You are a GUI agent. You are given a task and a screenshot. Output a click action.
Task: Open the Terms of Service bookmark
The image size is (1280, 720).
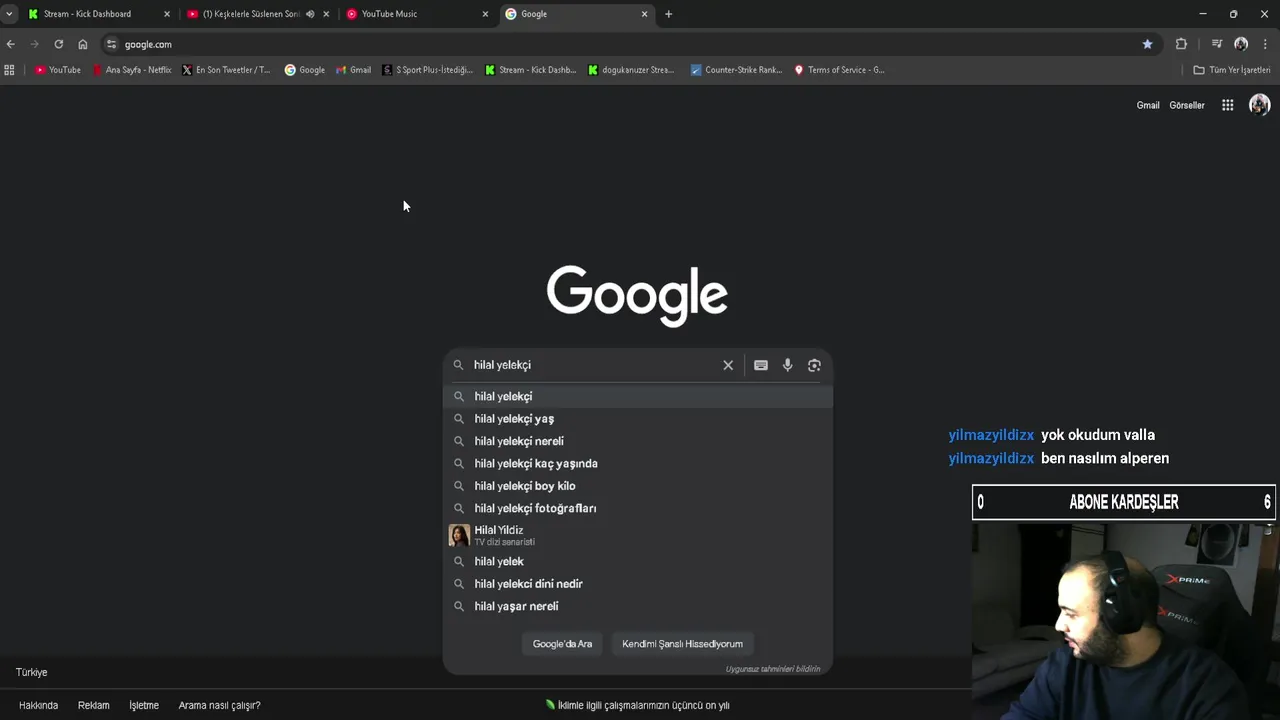point(839,70)
